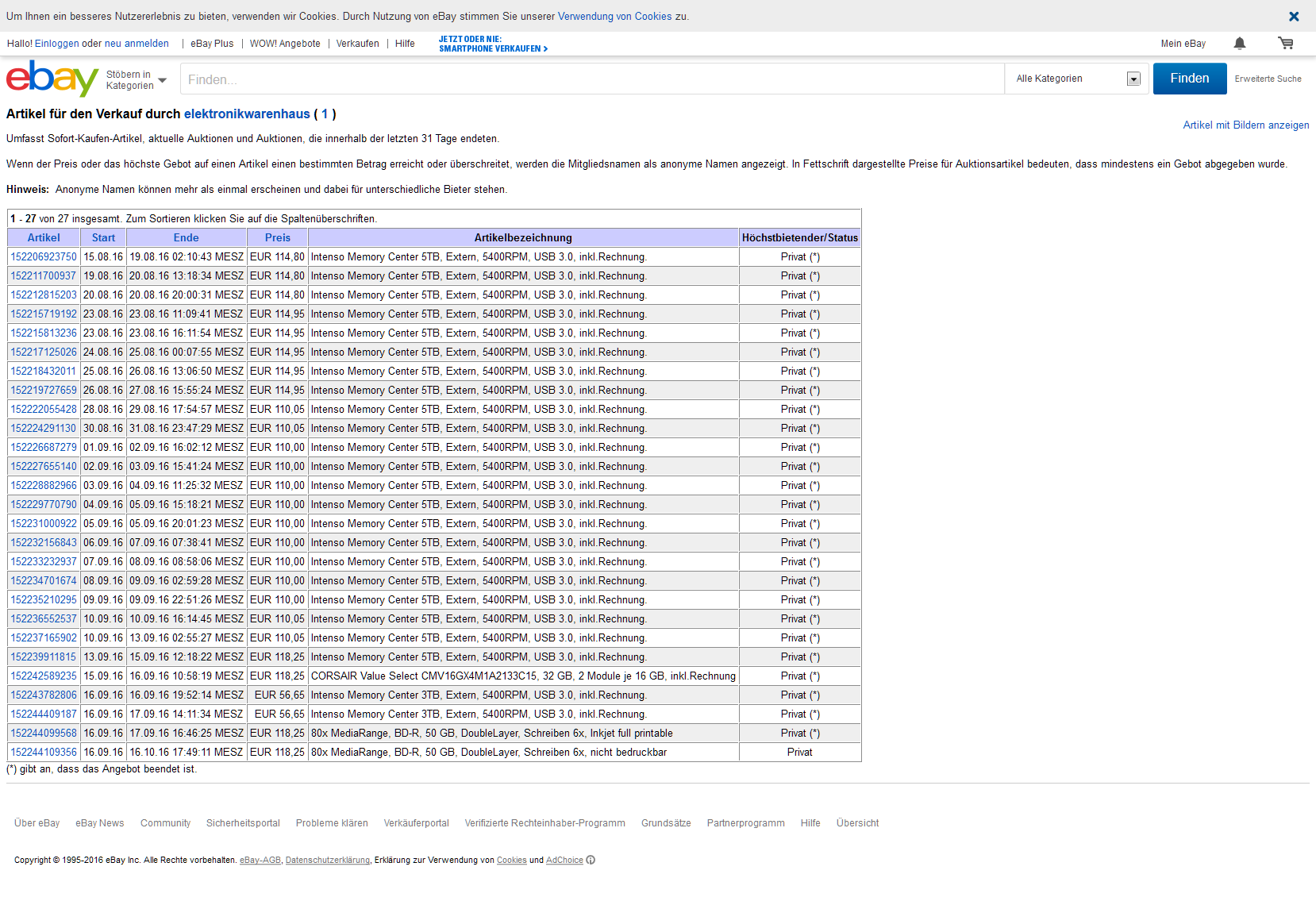The width and height of the screenshot is (1316, 905).
Task: Open Sicherheitsportal footer link
Action: click(243, 823)
